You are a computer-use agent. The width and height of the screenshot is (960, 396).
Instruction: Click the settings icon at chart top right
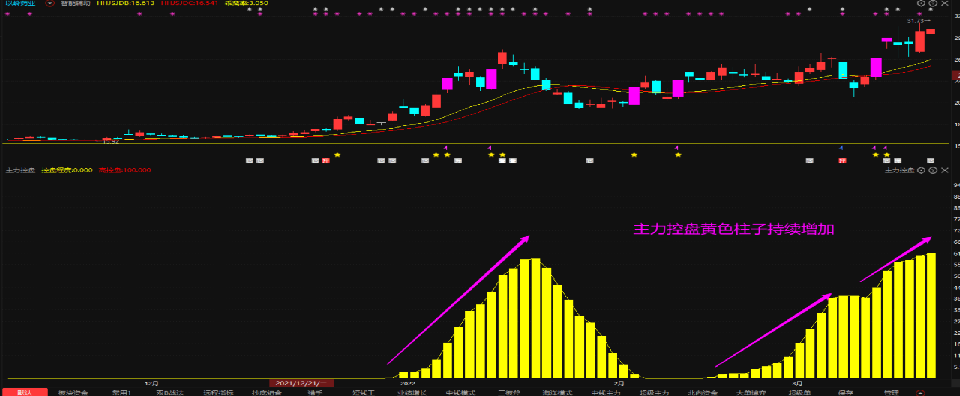point(921,4)
